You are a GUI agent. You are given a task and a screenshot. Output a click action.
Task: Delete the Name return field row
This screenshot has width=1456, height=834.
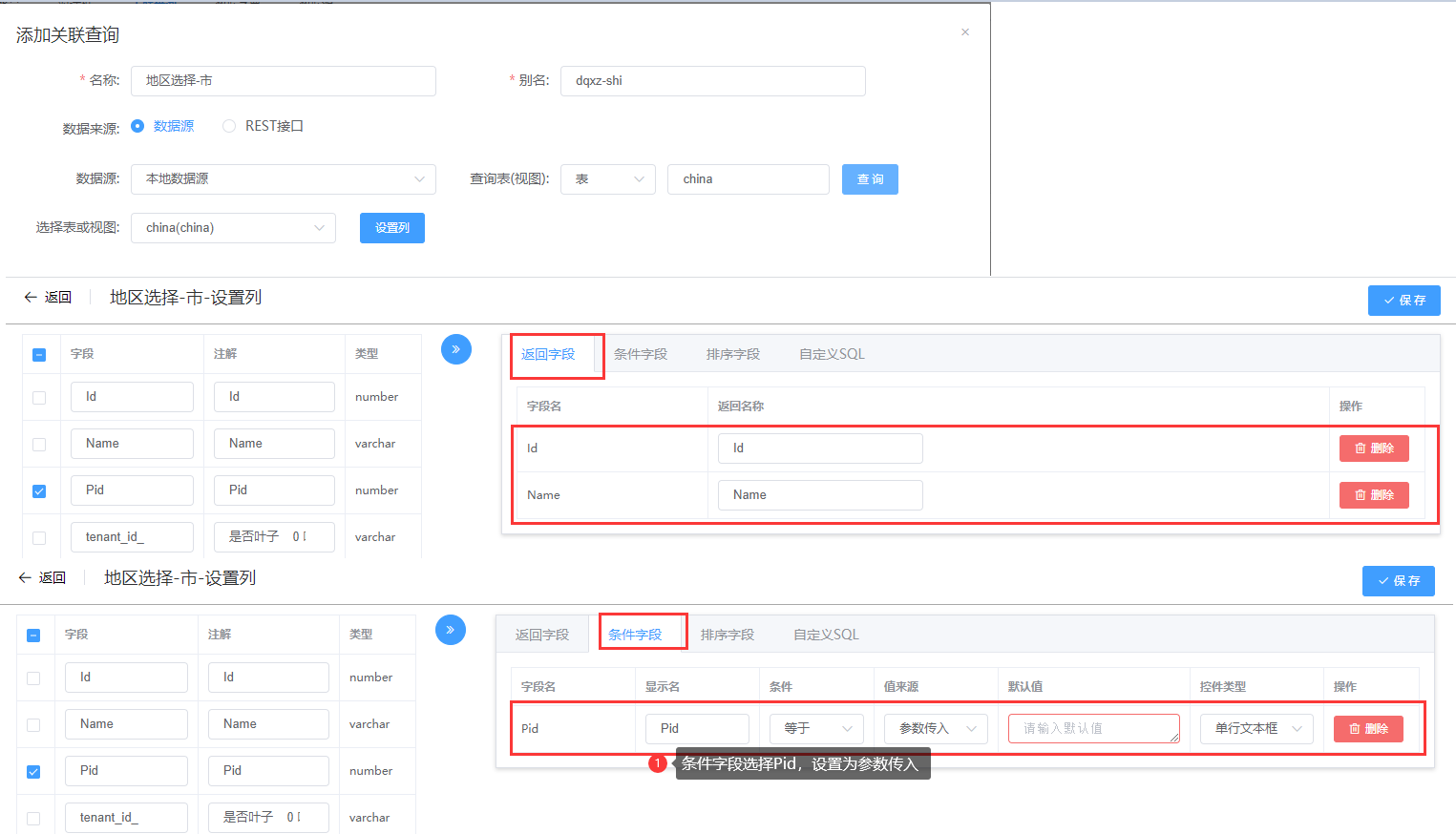coord(1374,495)
